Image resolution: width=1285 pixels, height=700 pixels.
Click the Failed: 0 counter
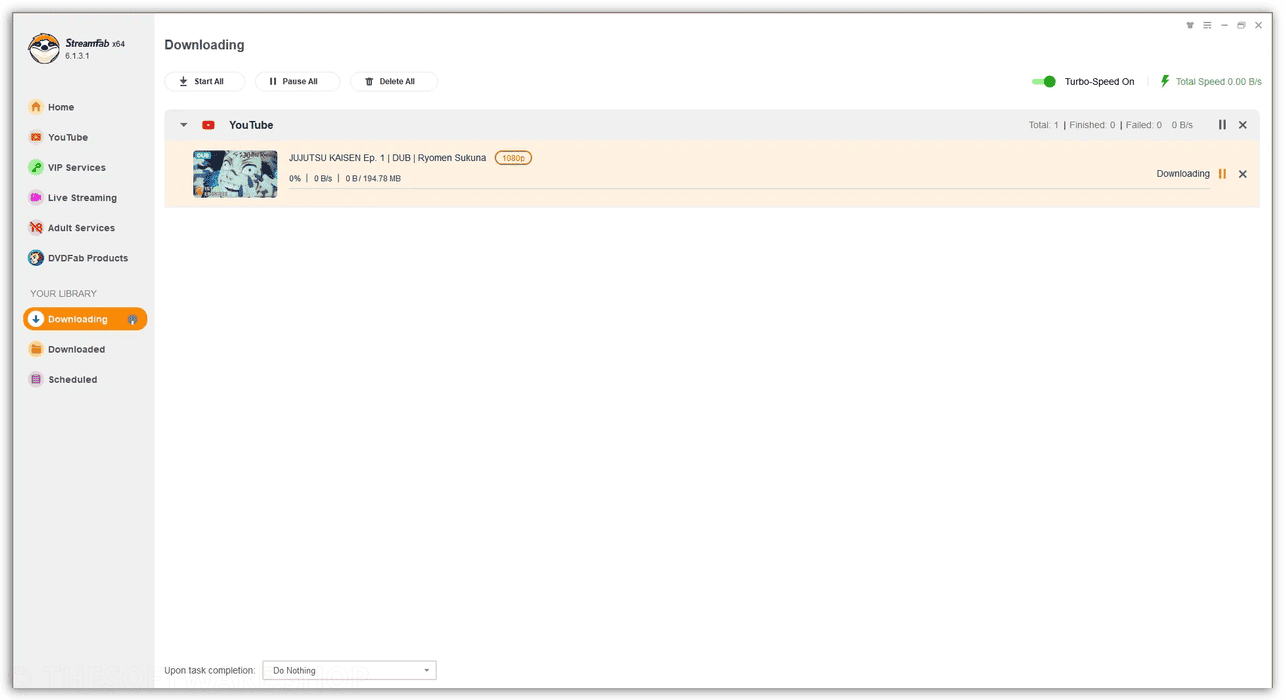1144,125
